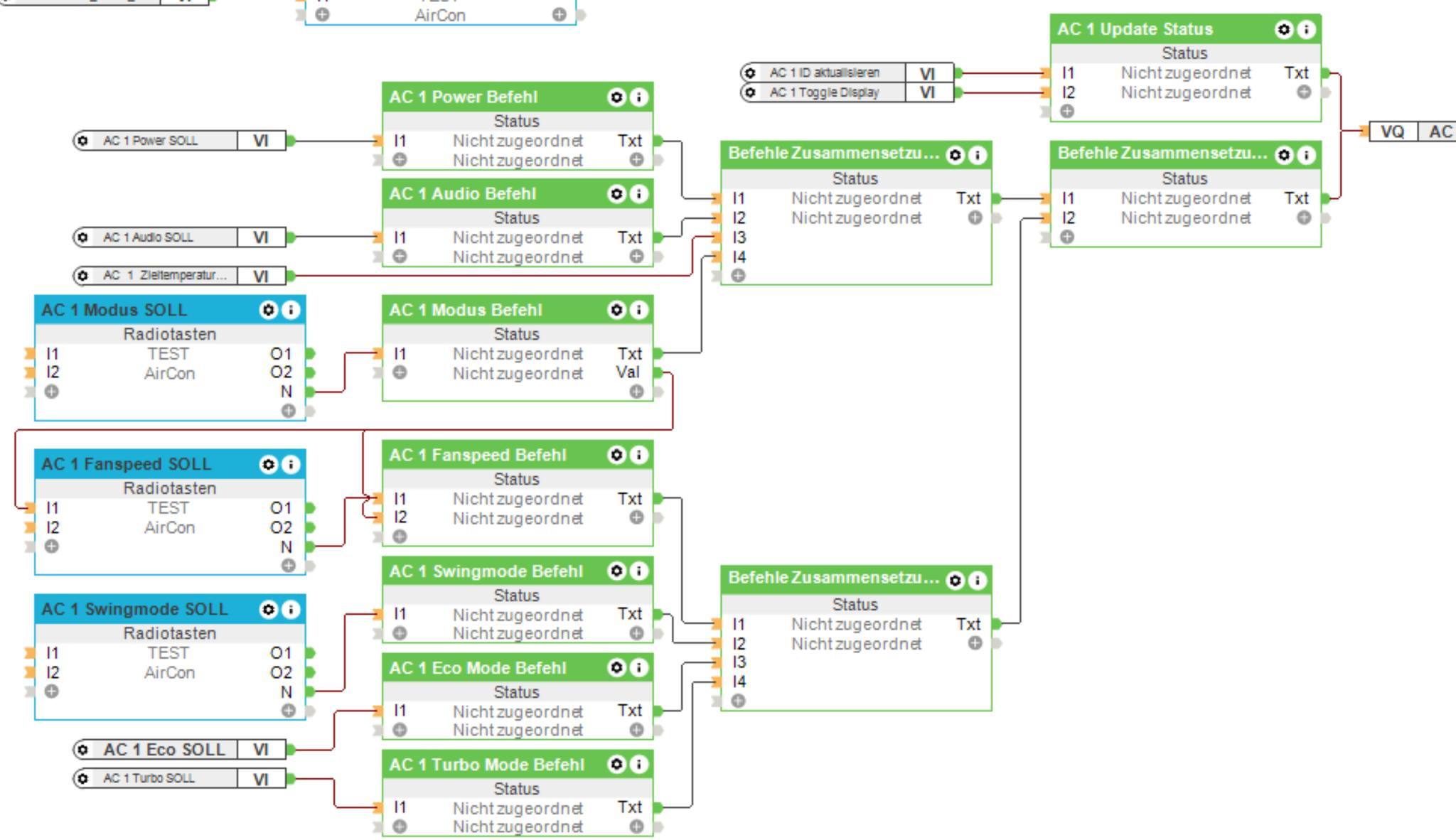Click the VQ virtual output on the right
Image resolution: width=1456 pixels, height=840 pixels.
click(1392, 131)
